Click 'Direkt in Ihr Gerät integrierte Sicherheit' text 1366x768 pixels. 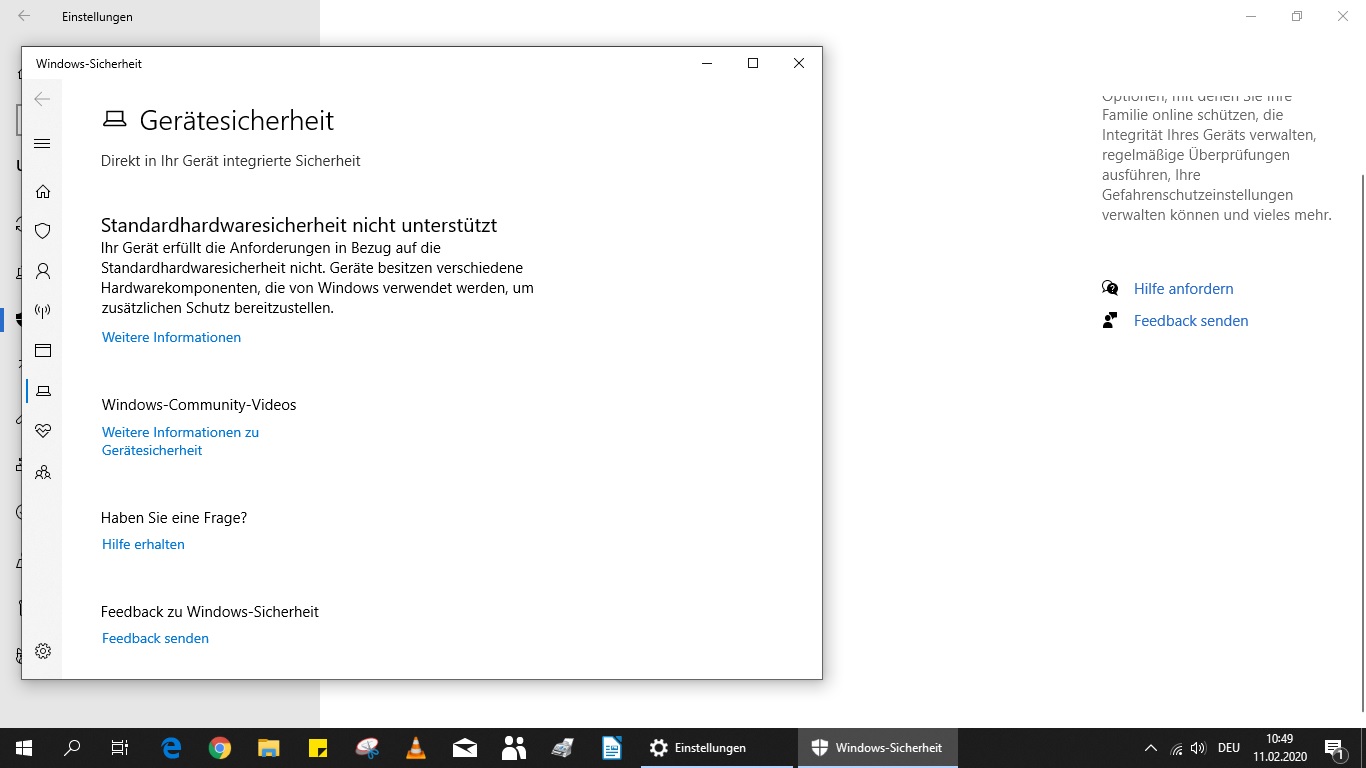pos(231,161)
